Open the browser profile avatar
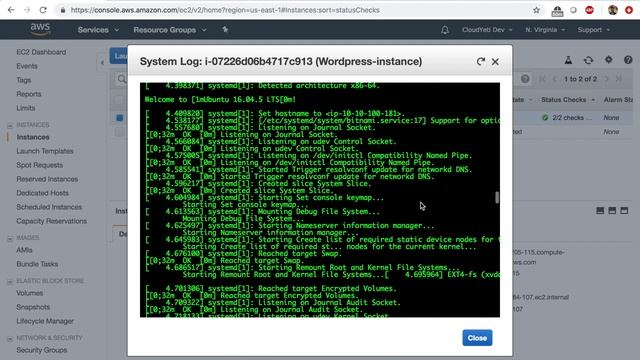The image size is (640, 360). pyautogui.click(x=613, y=10)
